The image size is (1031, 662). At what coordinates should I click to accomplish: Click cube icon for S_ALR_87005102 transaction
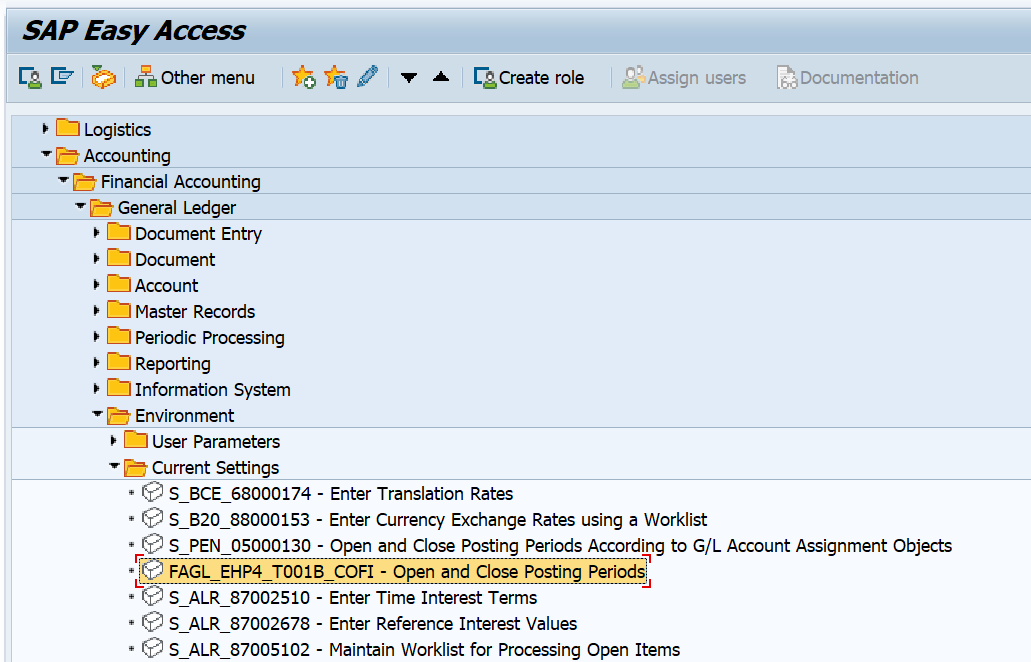coord(153,648)
